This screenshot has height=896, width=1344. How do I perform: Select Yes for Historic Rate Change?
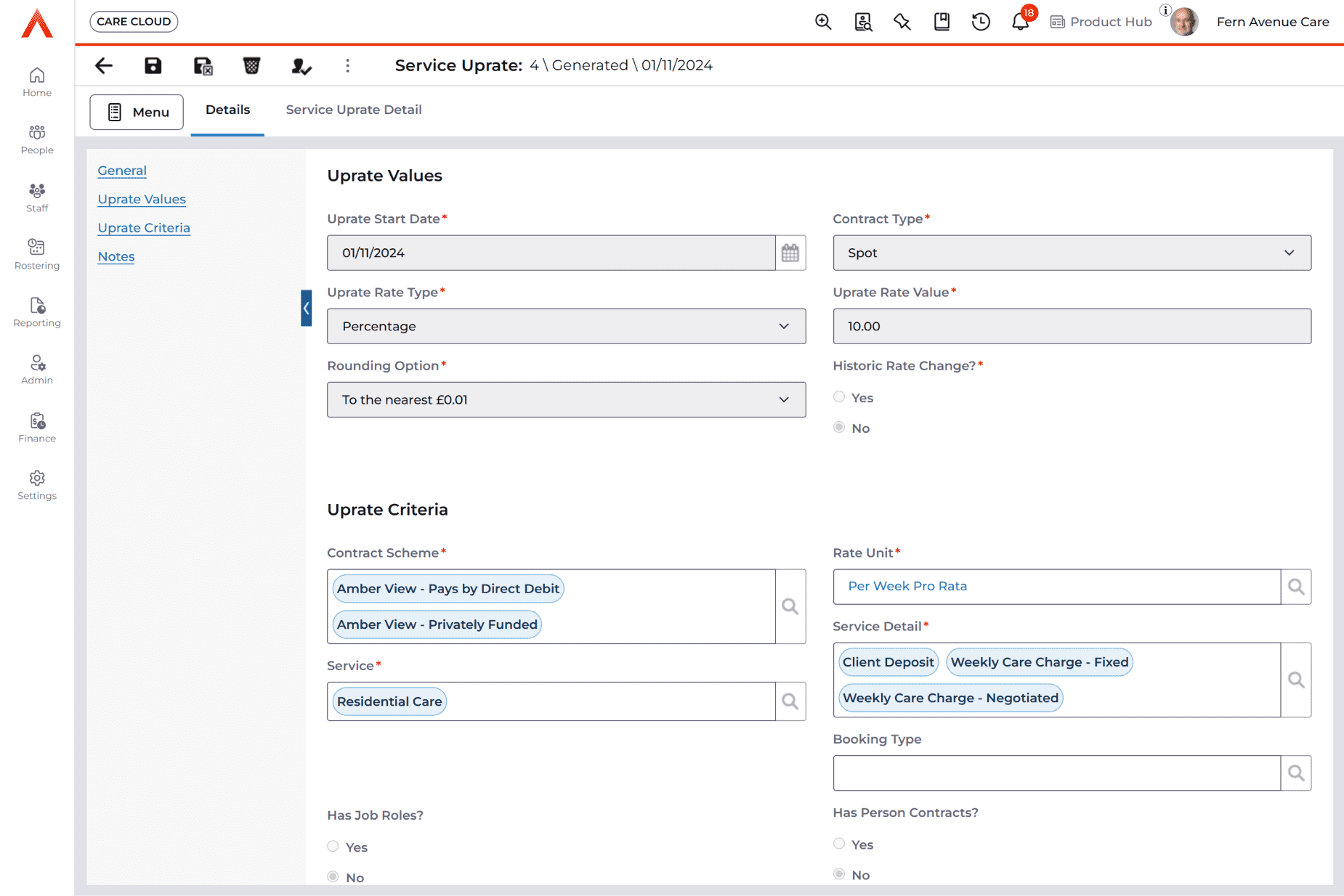coord(839,397)
